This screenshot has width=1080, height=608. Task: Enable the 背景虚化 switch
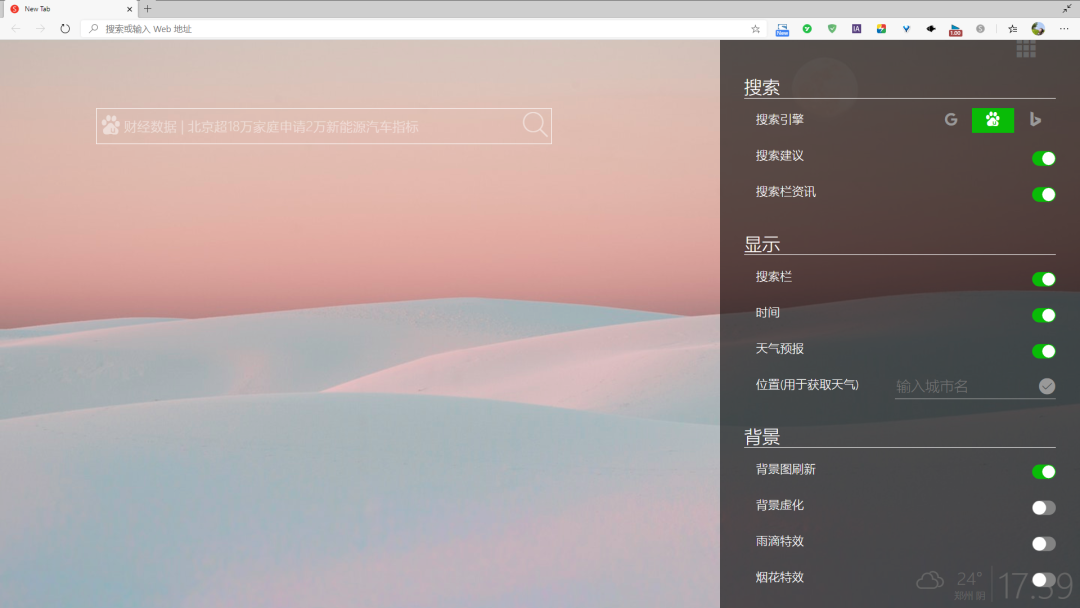(x=1043, y=507)
